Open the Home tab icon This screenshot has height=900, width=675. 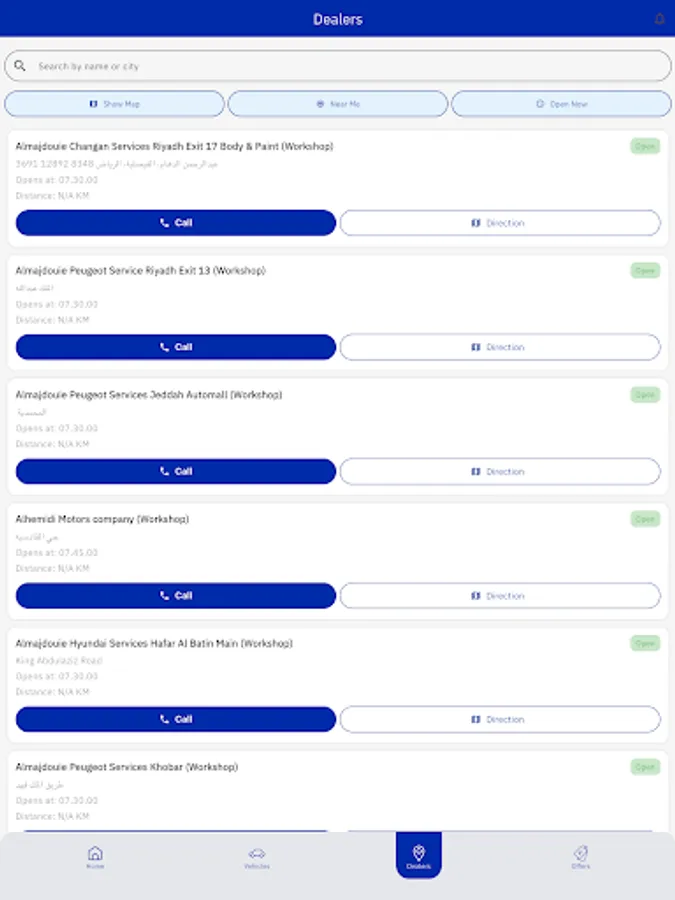(x=95, y=852)
